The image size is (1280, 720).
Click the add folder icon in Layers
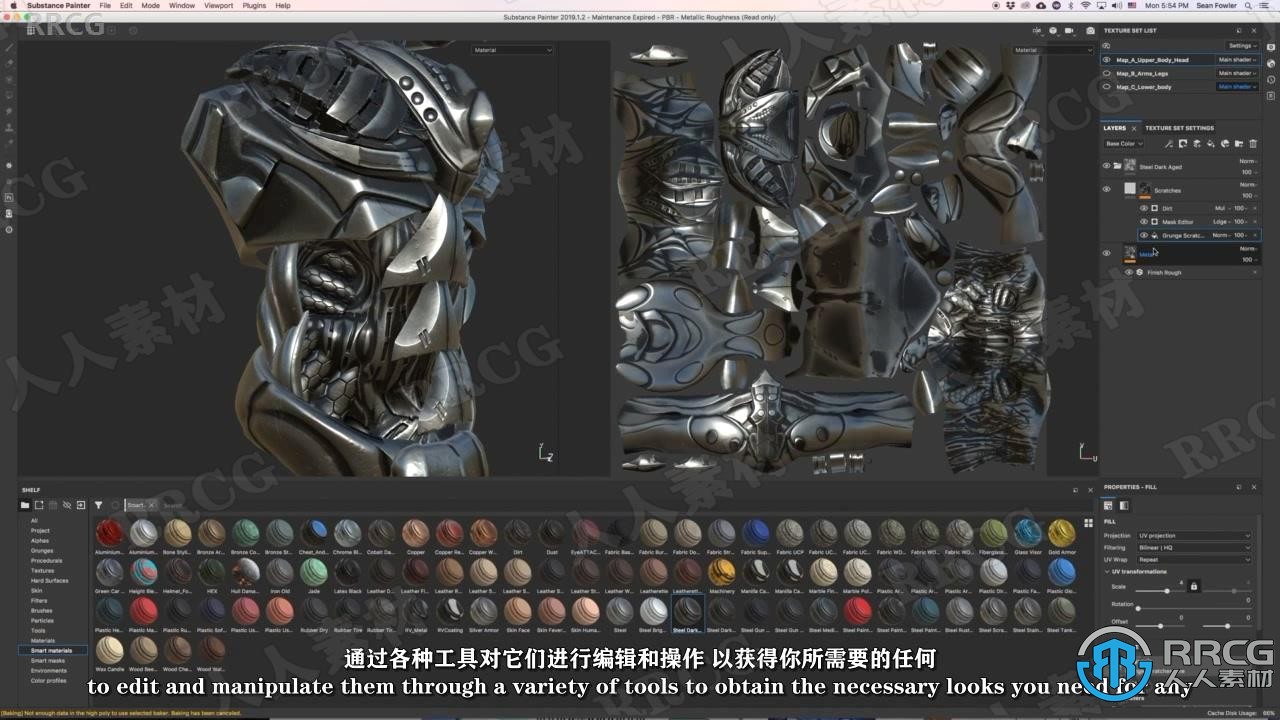[x=1239, y=143]
